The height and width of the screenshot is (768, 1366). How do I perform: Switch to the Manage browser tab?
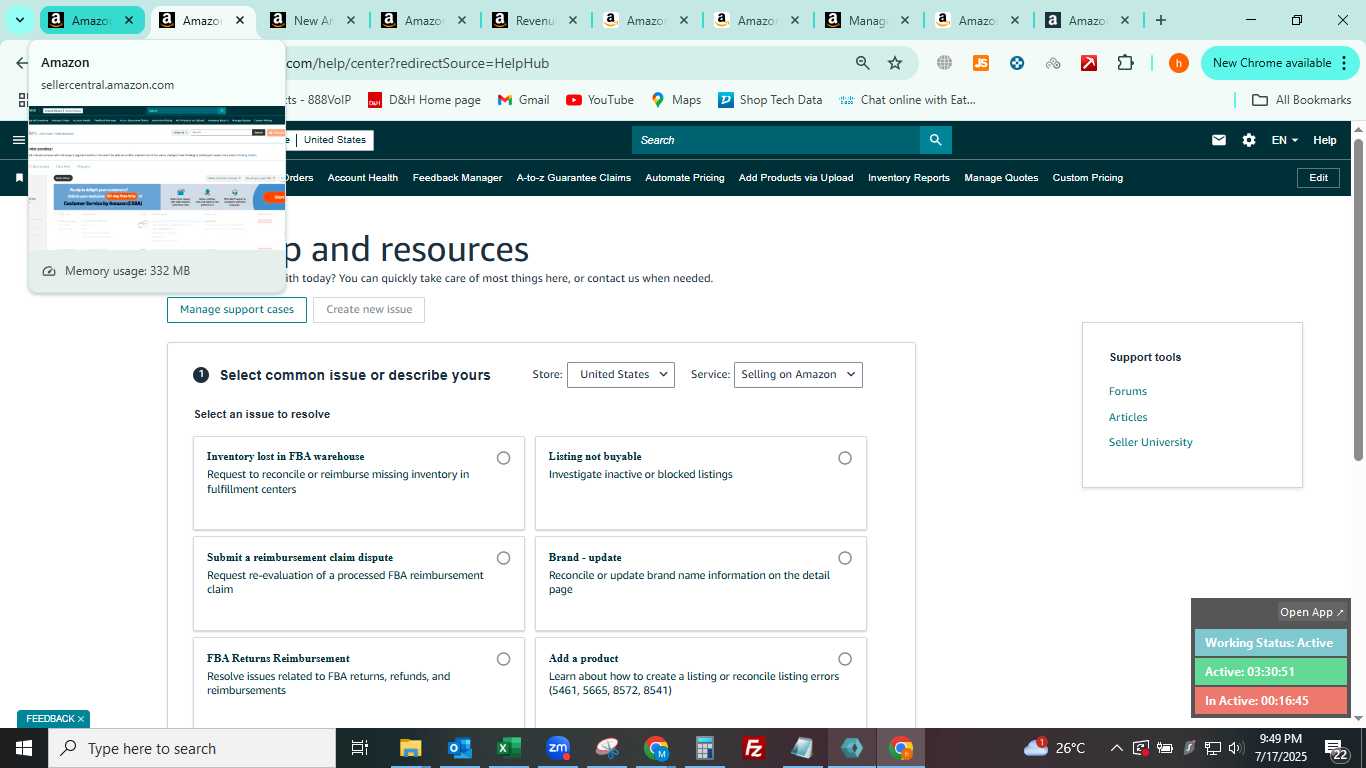865,20
